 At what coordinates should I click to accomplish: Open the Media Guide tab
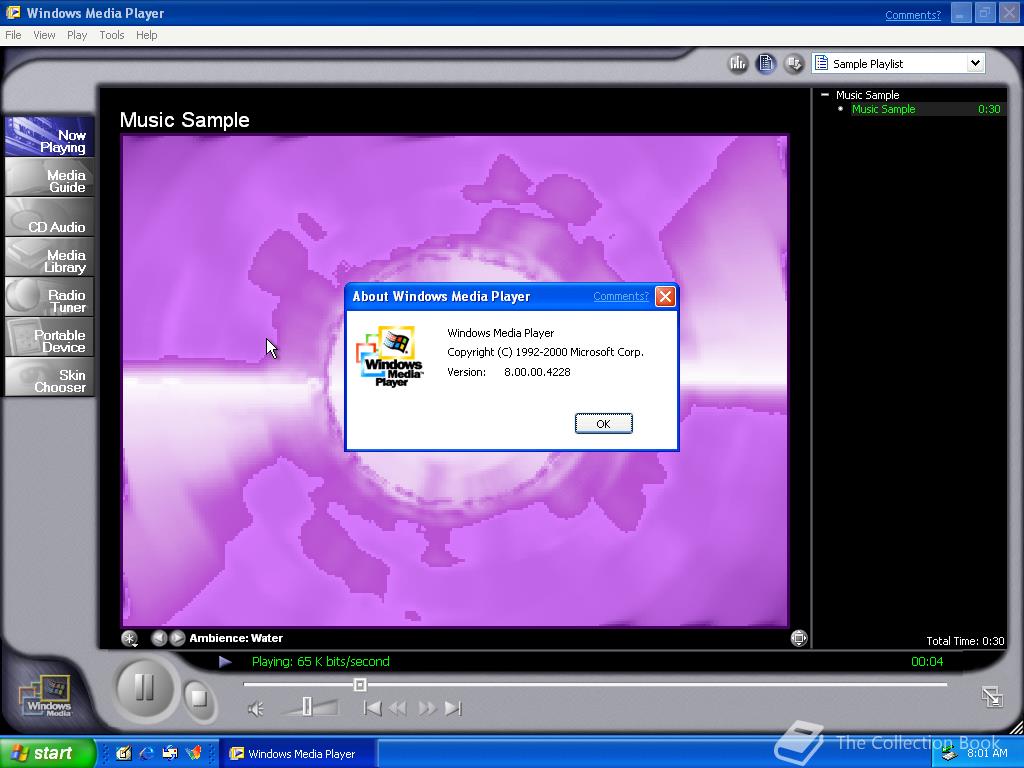50,178
